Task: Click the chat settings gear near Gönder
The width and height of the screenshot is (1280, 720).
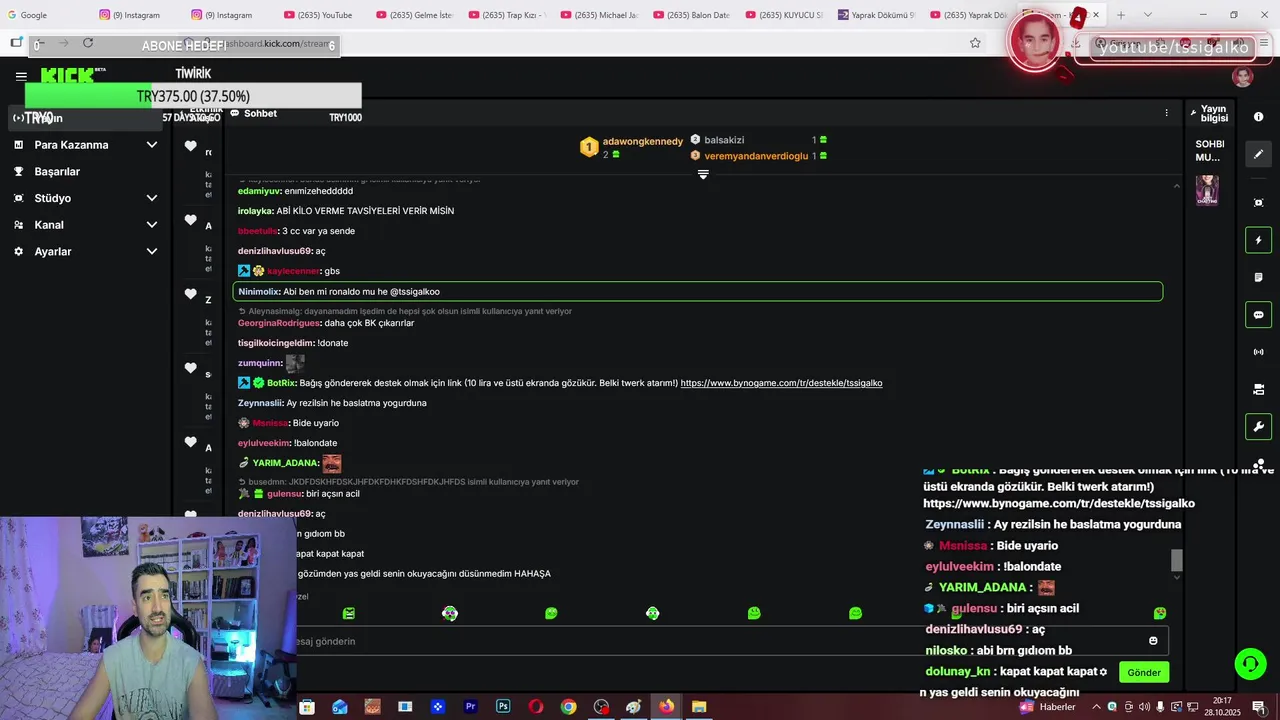Action: pyautogui.click(x=1103, y=672)
